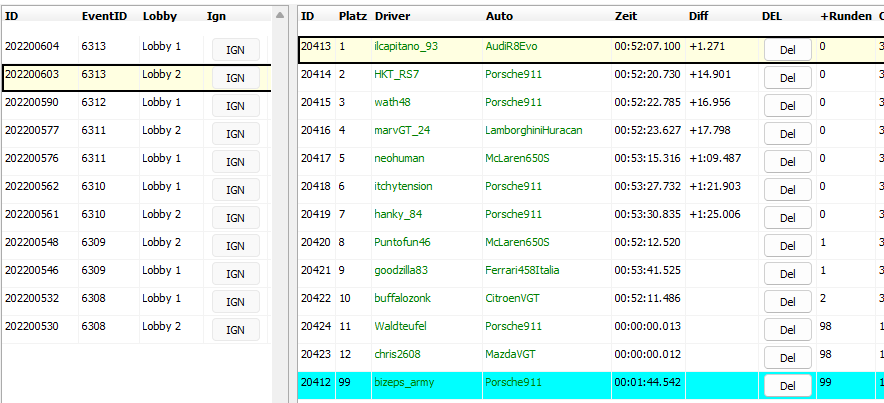
Task: Click Del button for Waldteufel row
Action: coord(787,330)
